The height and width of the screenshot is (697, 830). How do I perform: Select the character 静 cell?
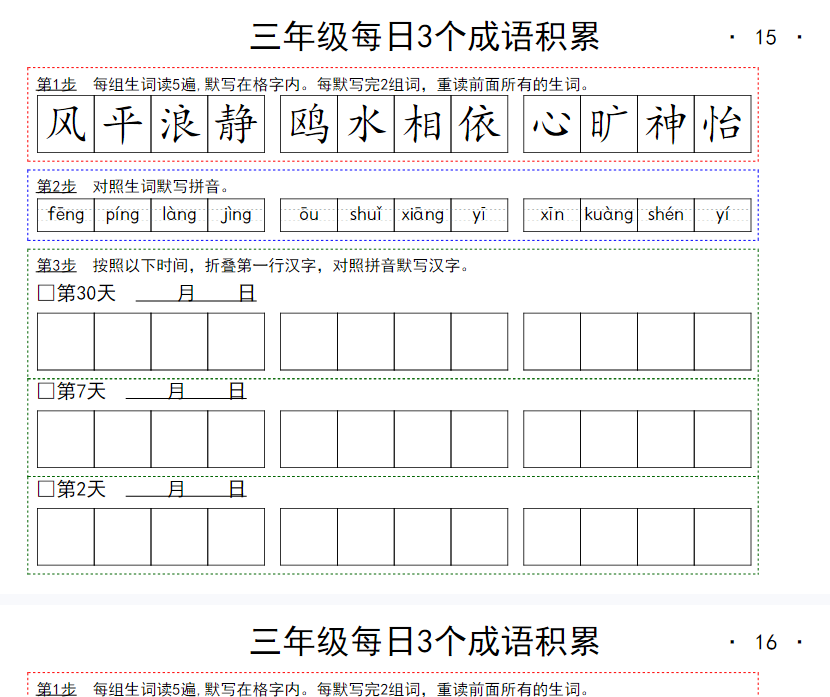(236, 124)
